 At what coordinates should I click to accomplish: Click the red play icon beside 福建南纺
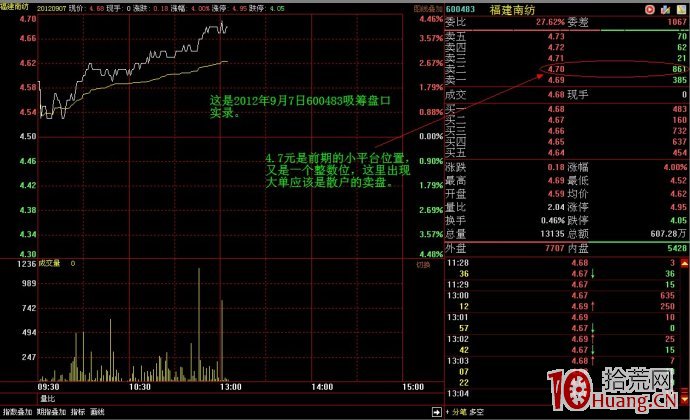pyautogui.click(x=650, y=9)
